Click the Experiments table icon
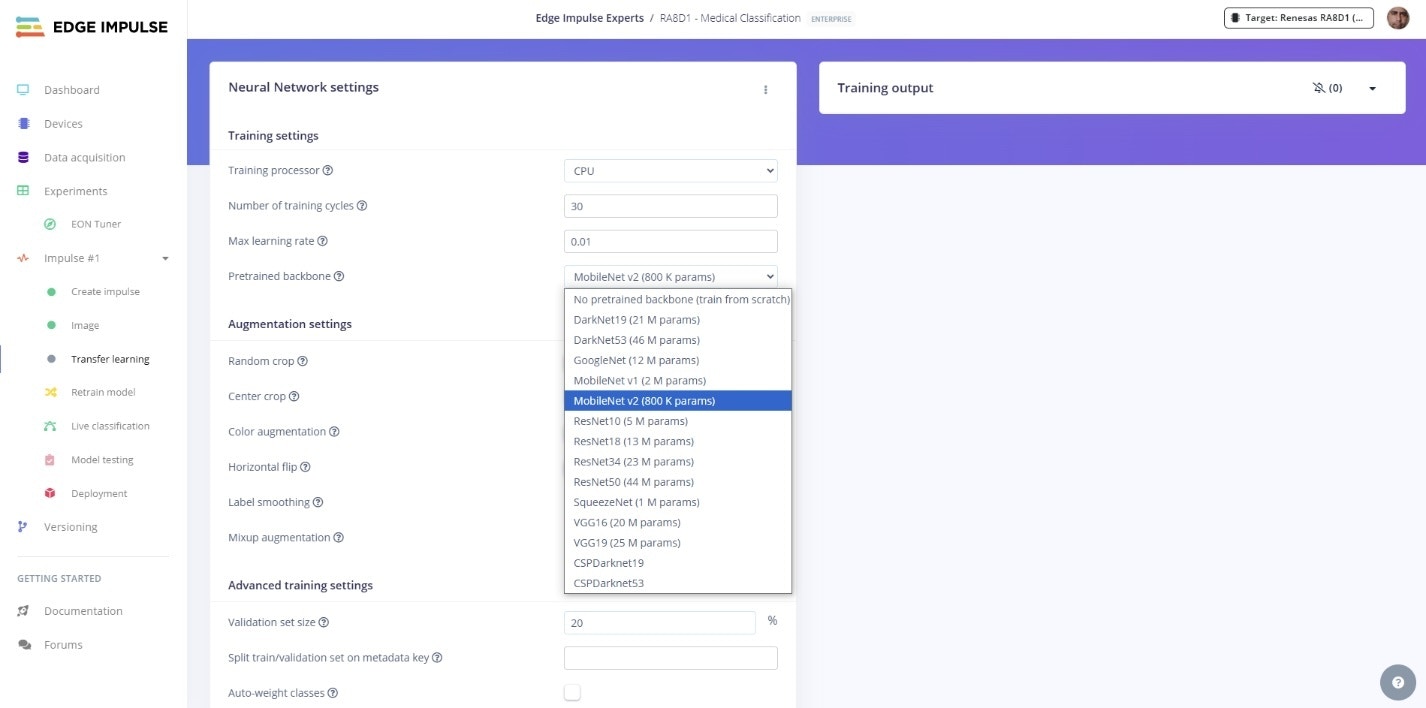Screen dimensions: 1426x708 [x=23, y=191]
